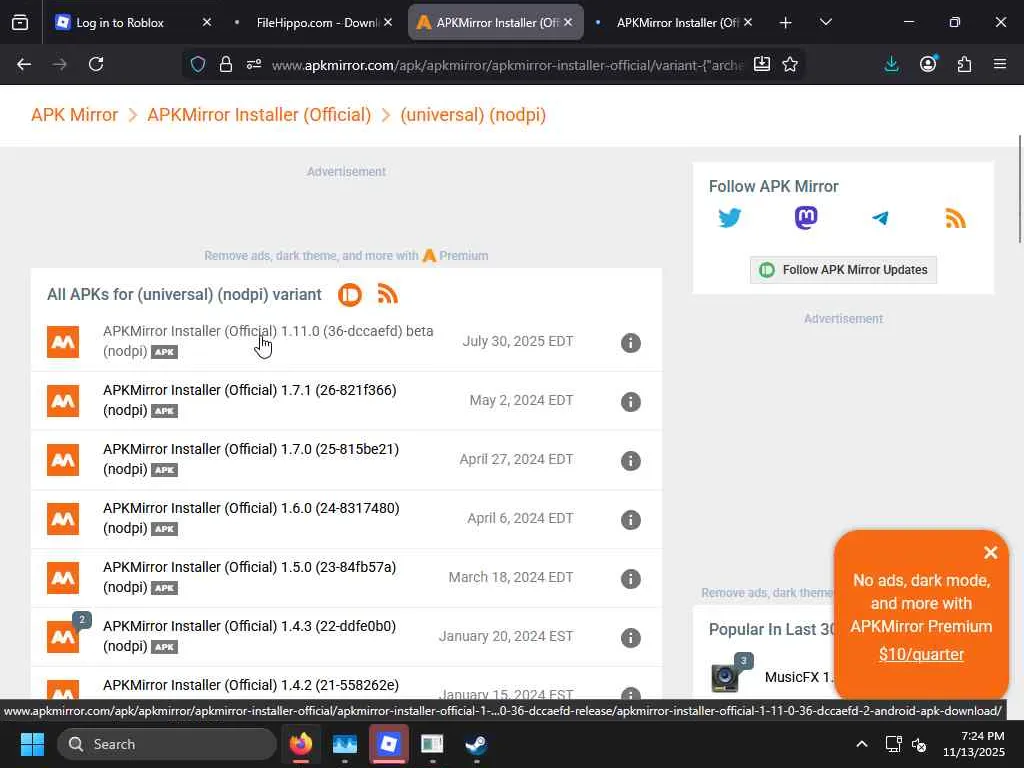Open the taskbar clock showing 7:24 PM
Image resolution: width=1024 pixels, height=768 pixels.
[x=973, y=744]
